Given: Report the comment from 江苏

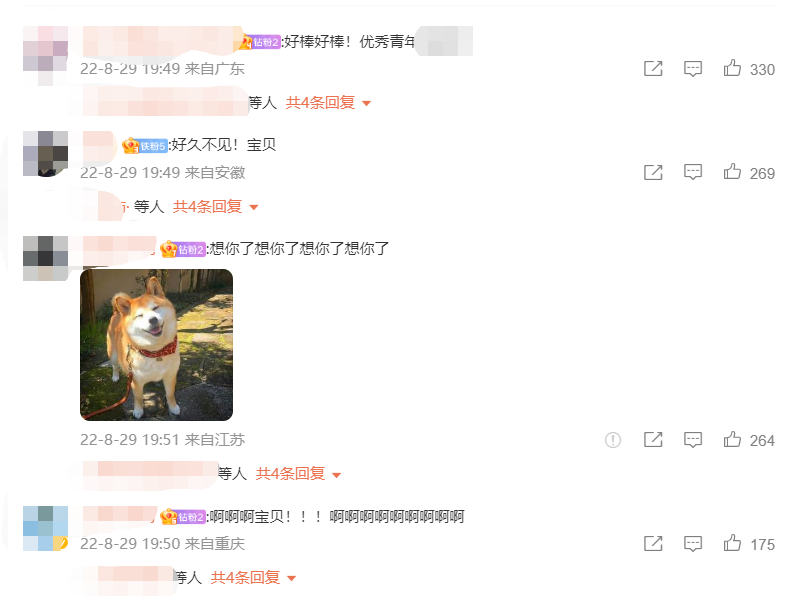Looking at the screenshot, I should (x=613, y=440).
